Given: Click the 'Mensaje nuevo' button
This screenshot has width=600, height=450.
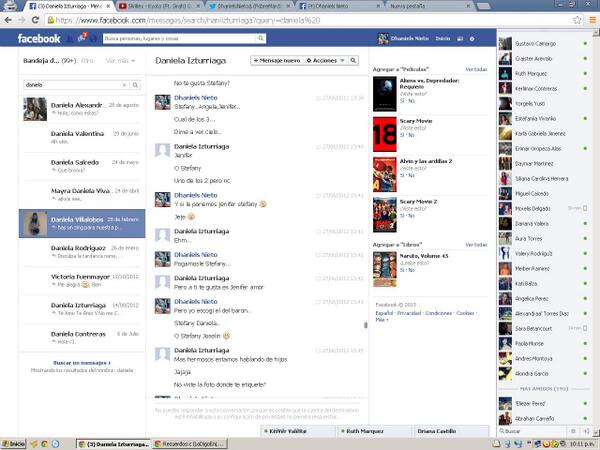Looking at the screenshot, I should click(277, 60).
